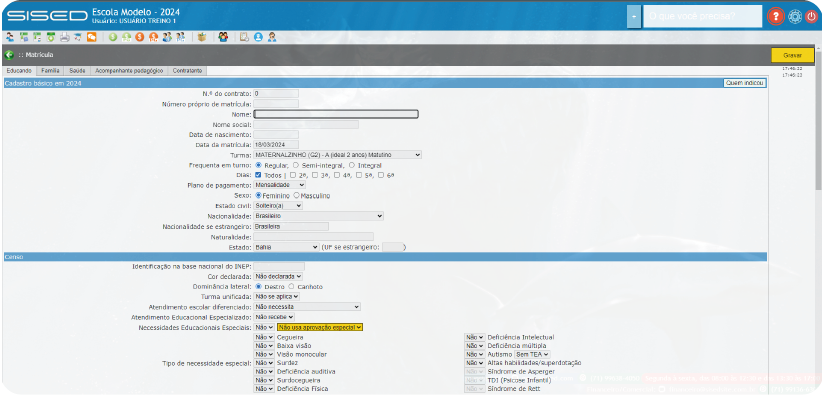This screenshot has width=824, height=395.
Task: Click the colorful group of people icon
Action: coord(223,37)
